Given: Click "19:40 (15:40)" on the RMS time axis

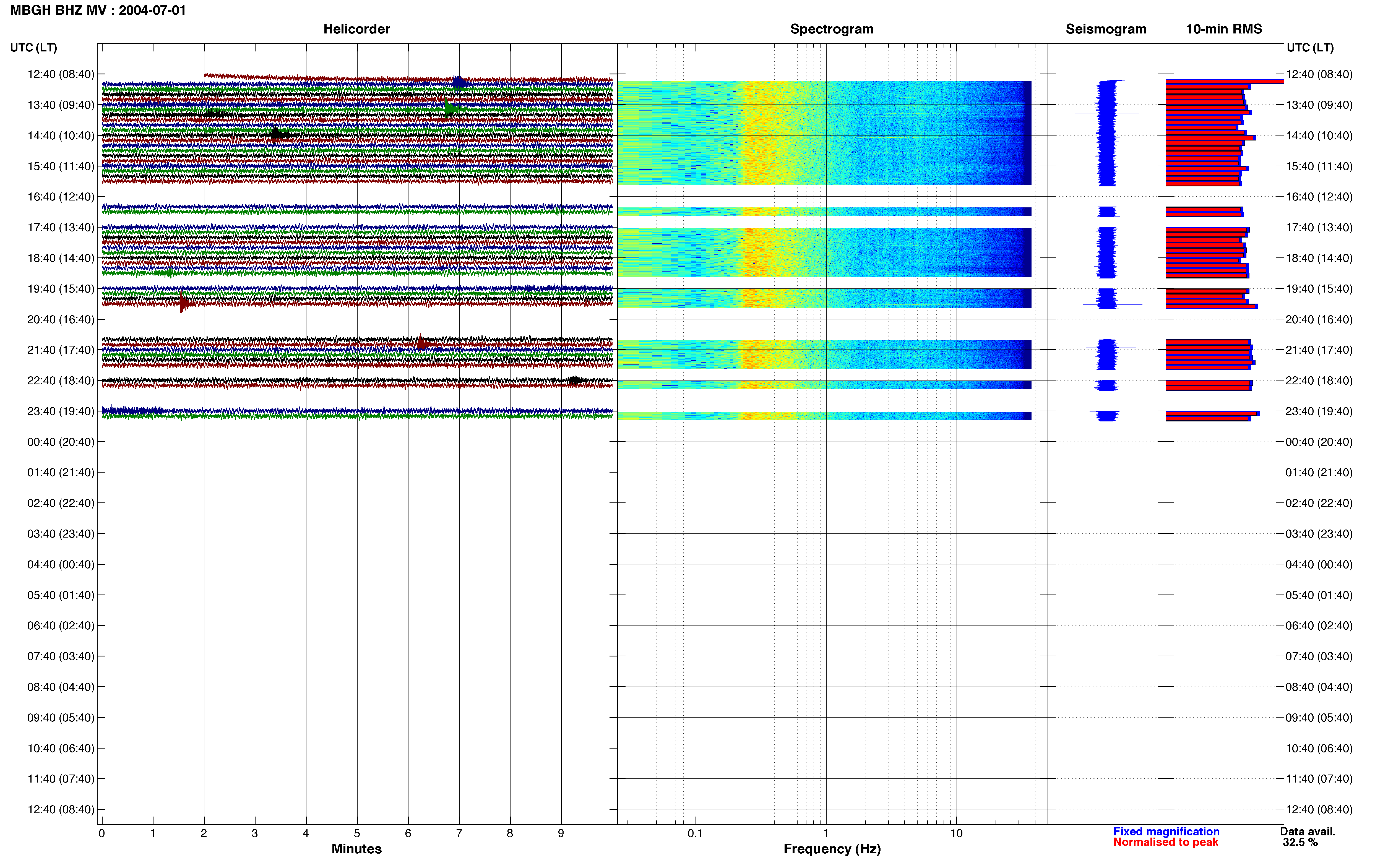Looking at the screenshot, I should (x=1319, y=289).
